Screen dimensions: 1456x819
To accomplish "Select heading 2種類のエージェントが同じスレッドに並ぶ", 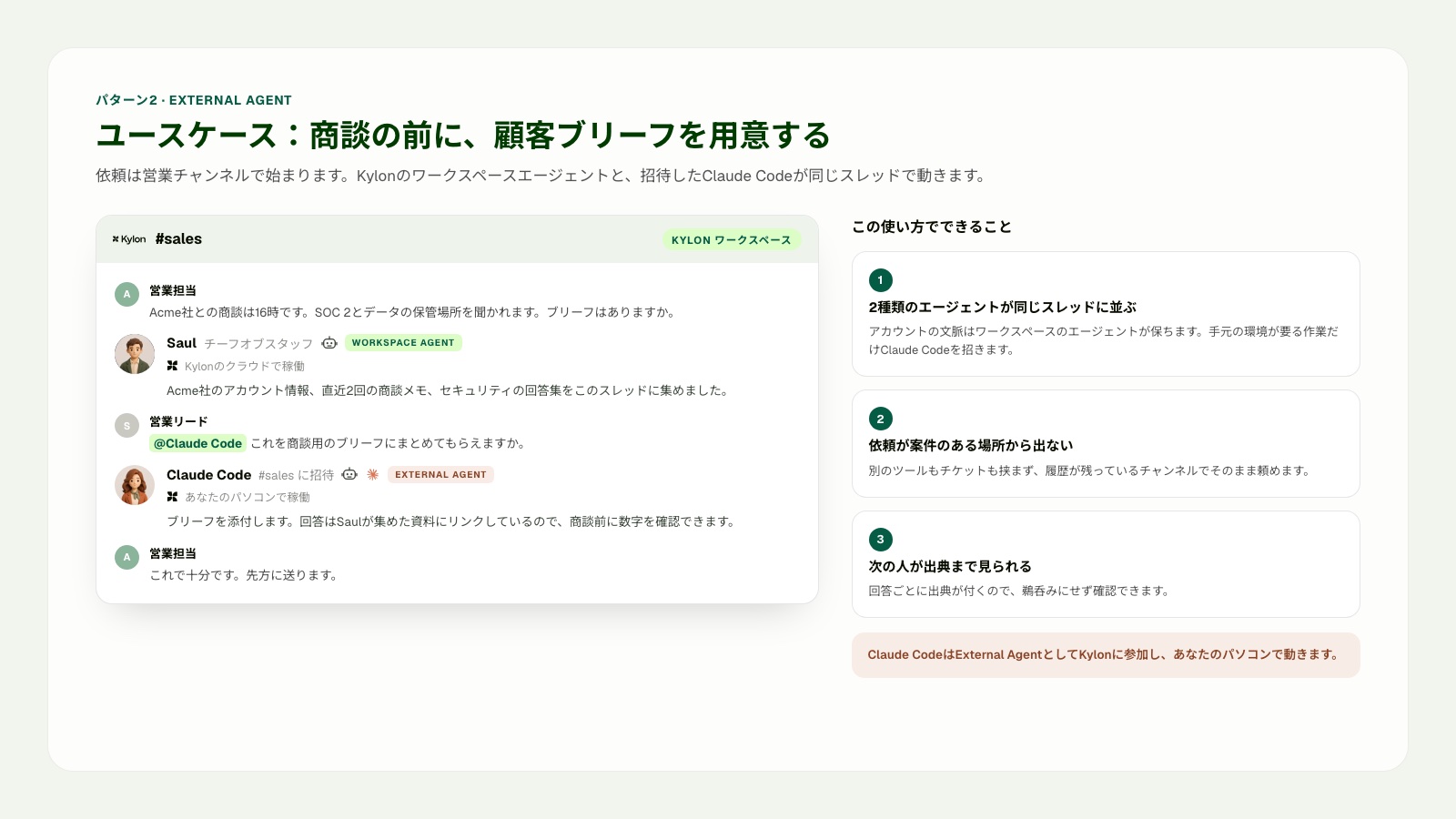I will 1002,308.
